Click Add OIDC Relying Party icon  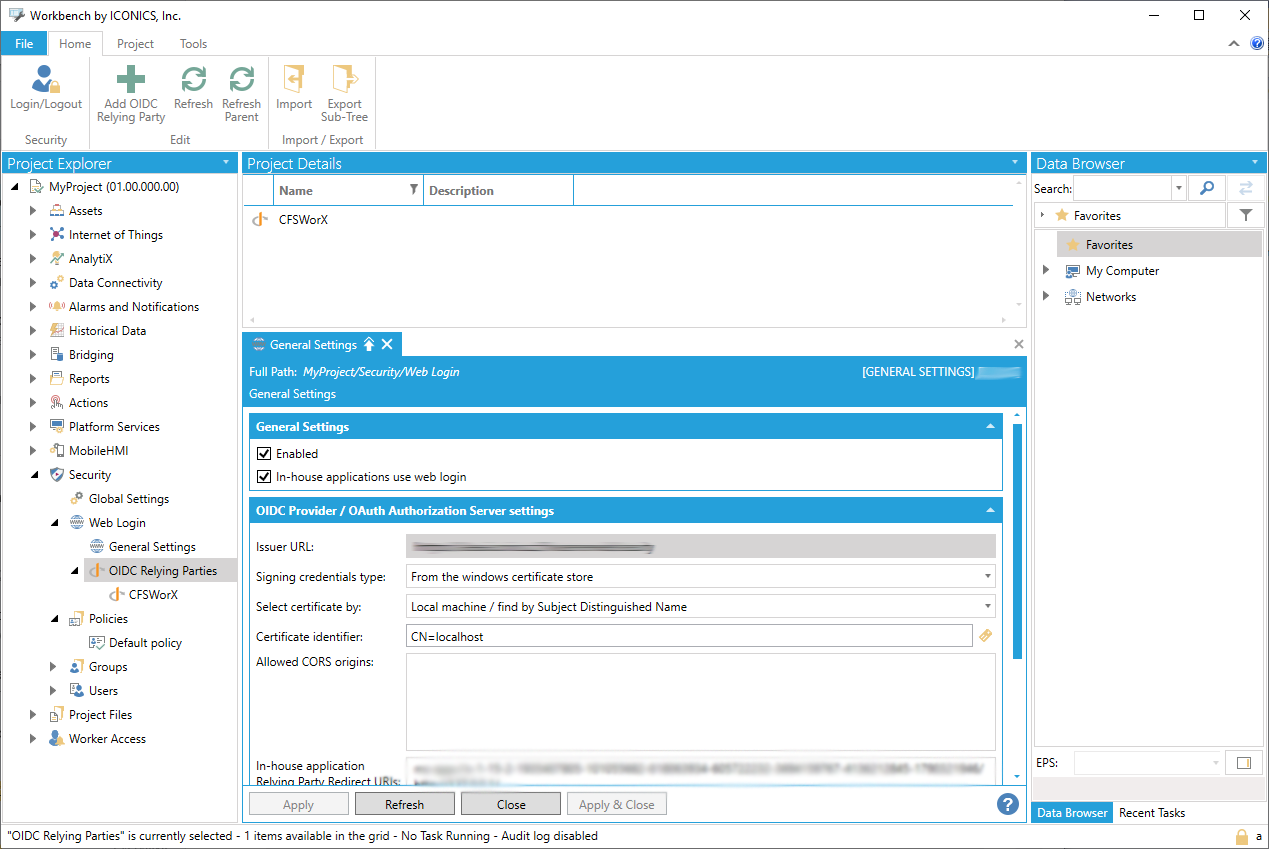click(131, 81)
